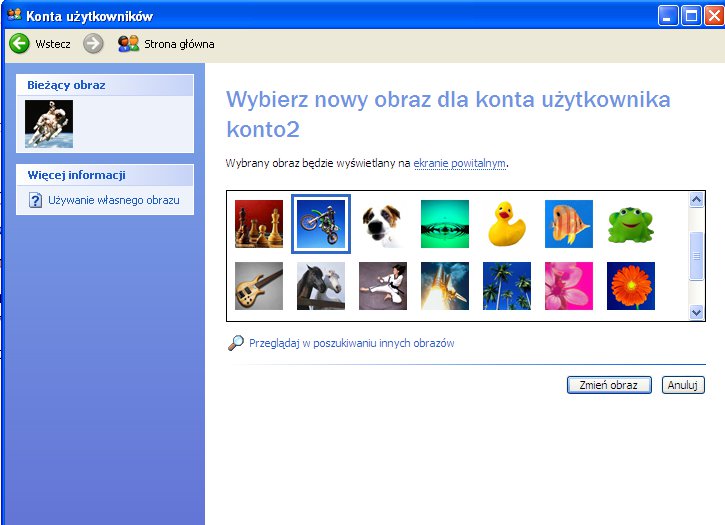Select the dirt bike picture

[321, 224]
